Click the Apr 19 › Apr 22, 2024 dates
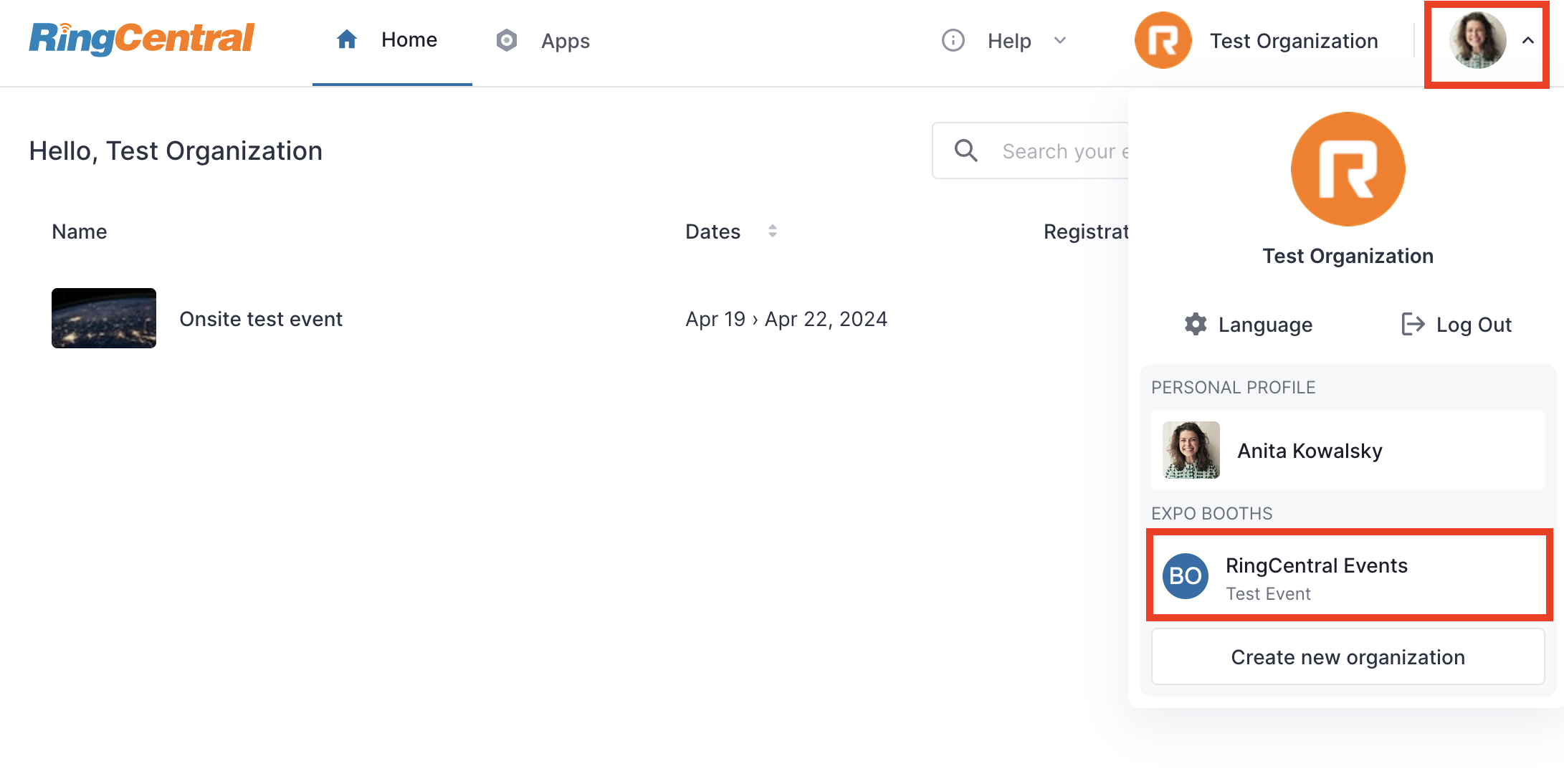Viewport: 1564px width, 784px height. tap(786, 319)
